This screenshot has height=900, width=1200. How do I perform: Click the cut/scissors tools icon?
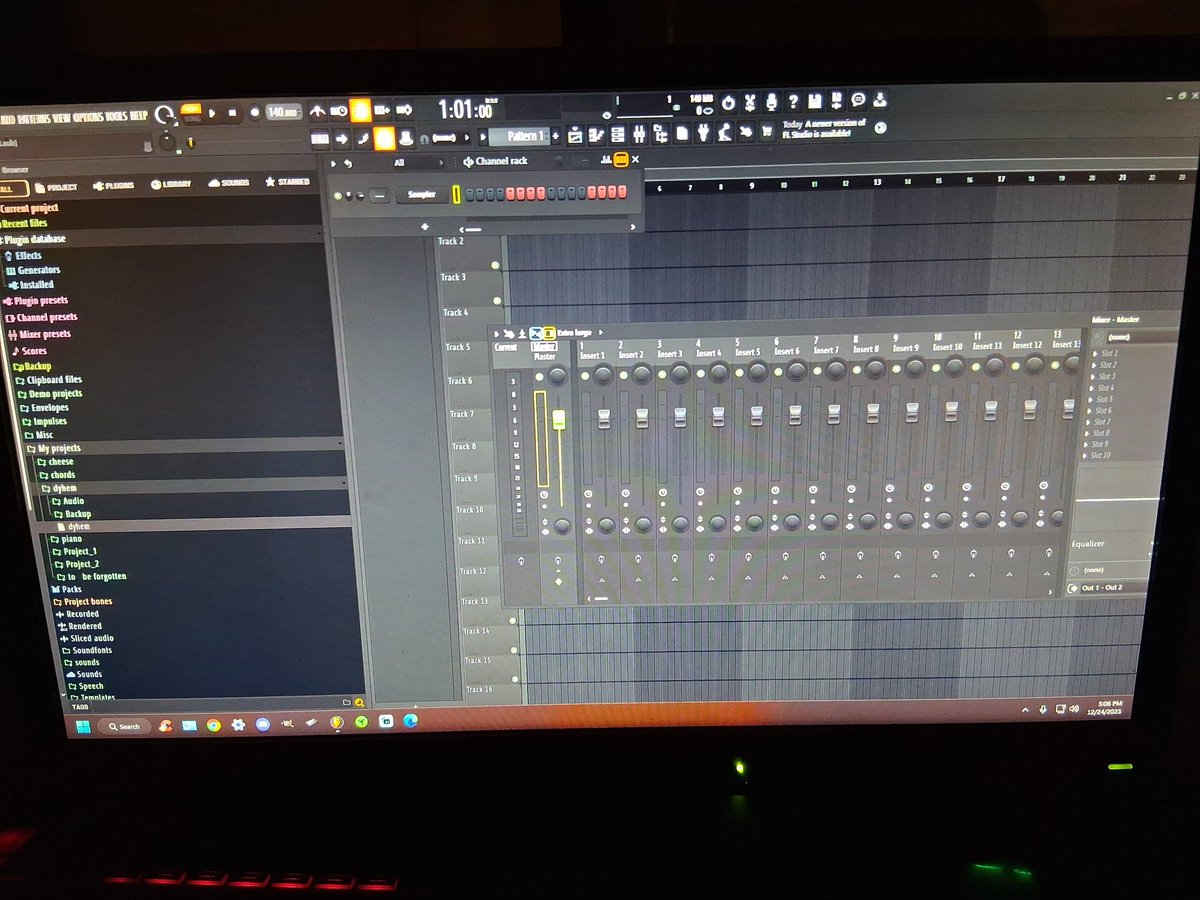(x=748, y=103)
